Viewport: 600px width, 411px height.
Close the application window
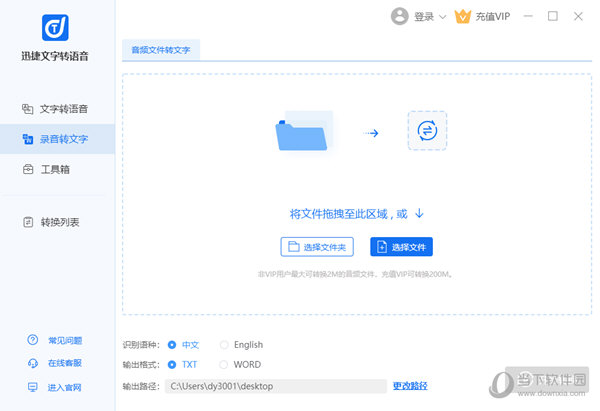pos(578,16)
